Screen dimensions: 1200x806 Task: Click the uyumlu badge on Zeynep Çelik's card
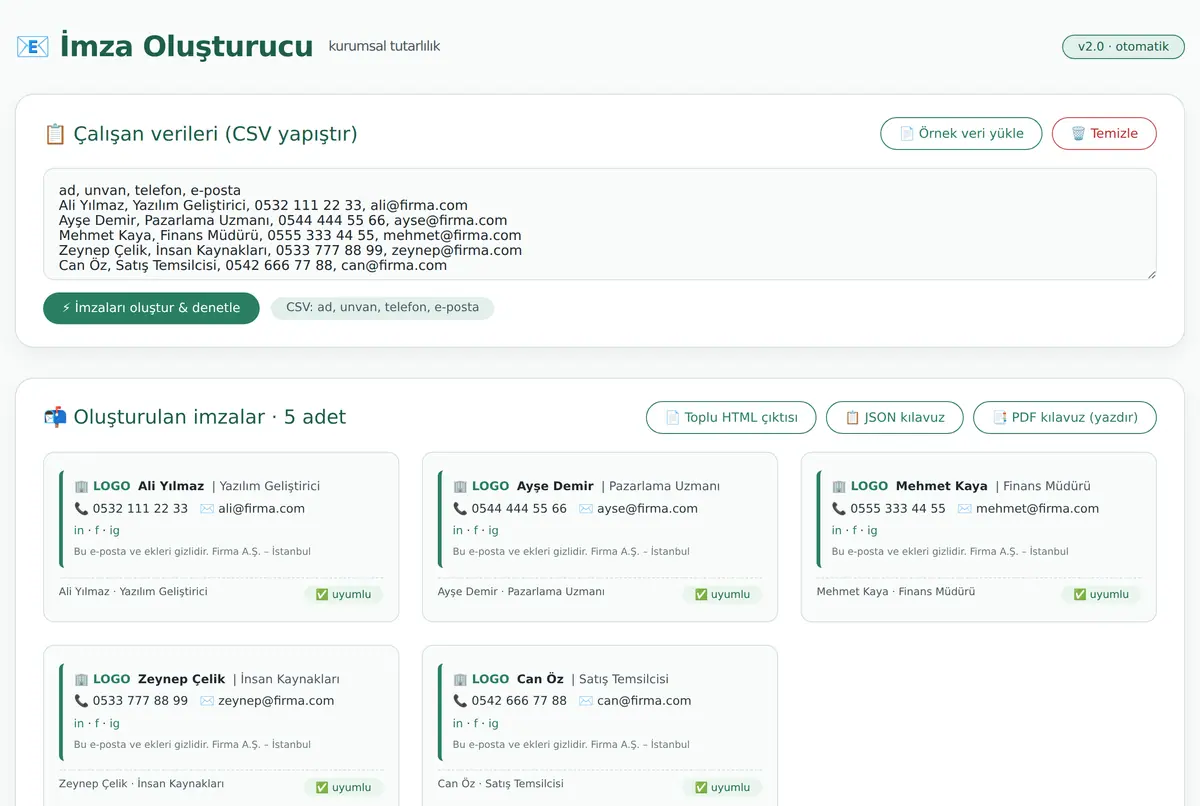[x=343, y=787]
